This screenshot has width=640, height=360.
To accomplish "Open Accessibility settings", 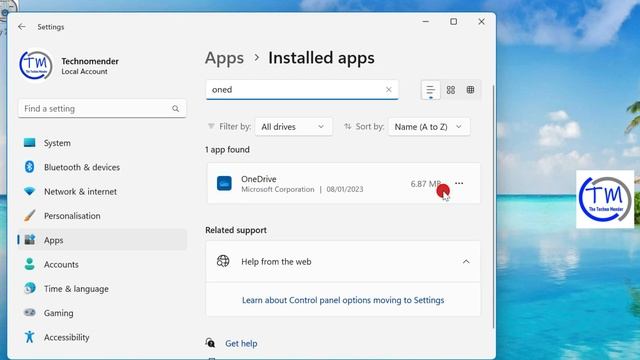I will [102, 337].
